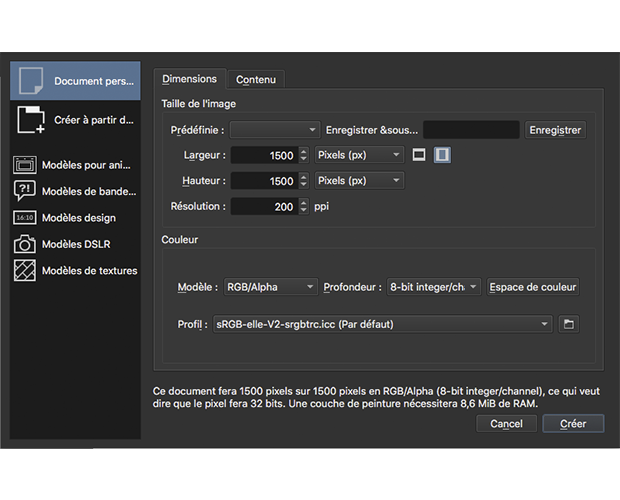
Task: Click the Créer button
Action: click(x=573, y=424)
